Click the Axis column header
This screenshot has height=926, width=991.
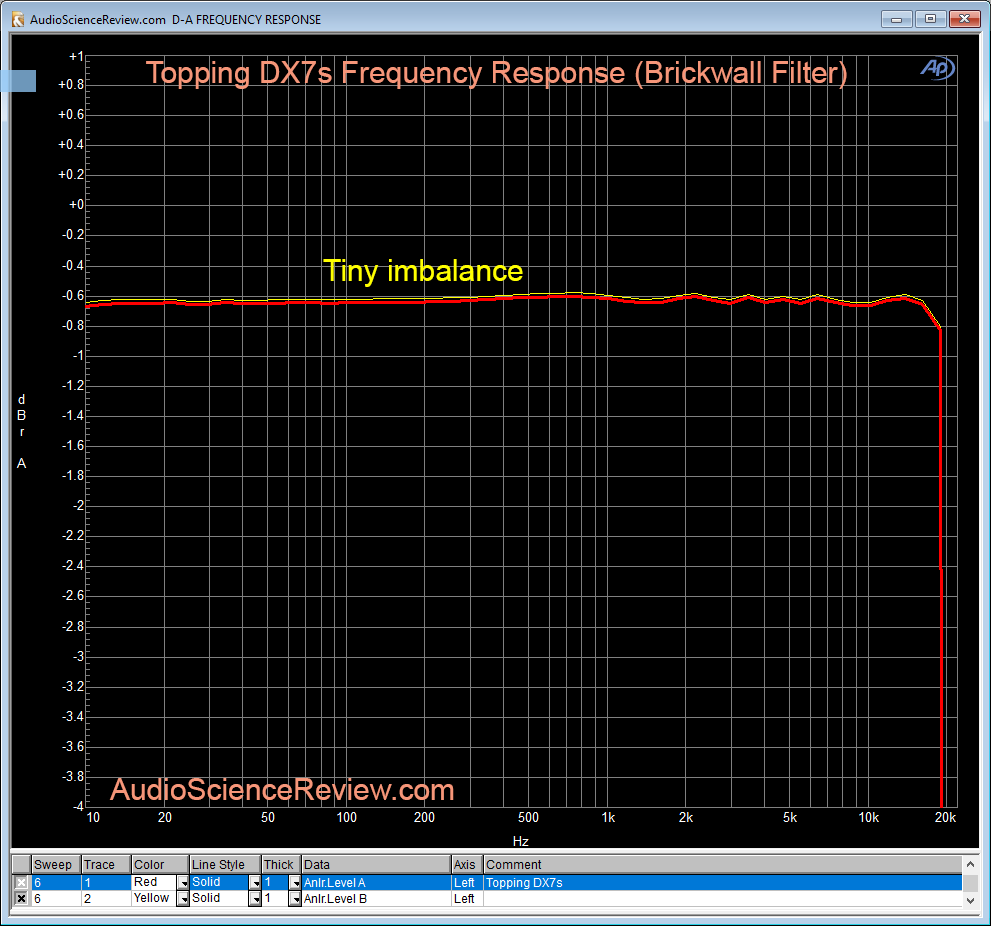468,865
